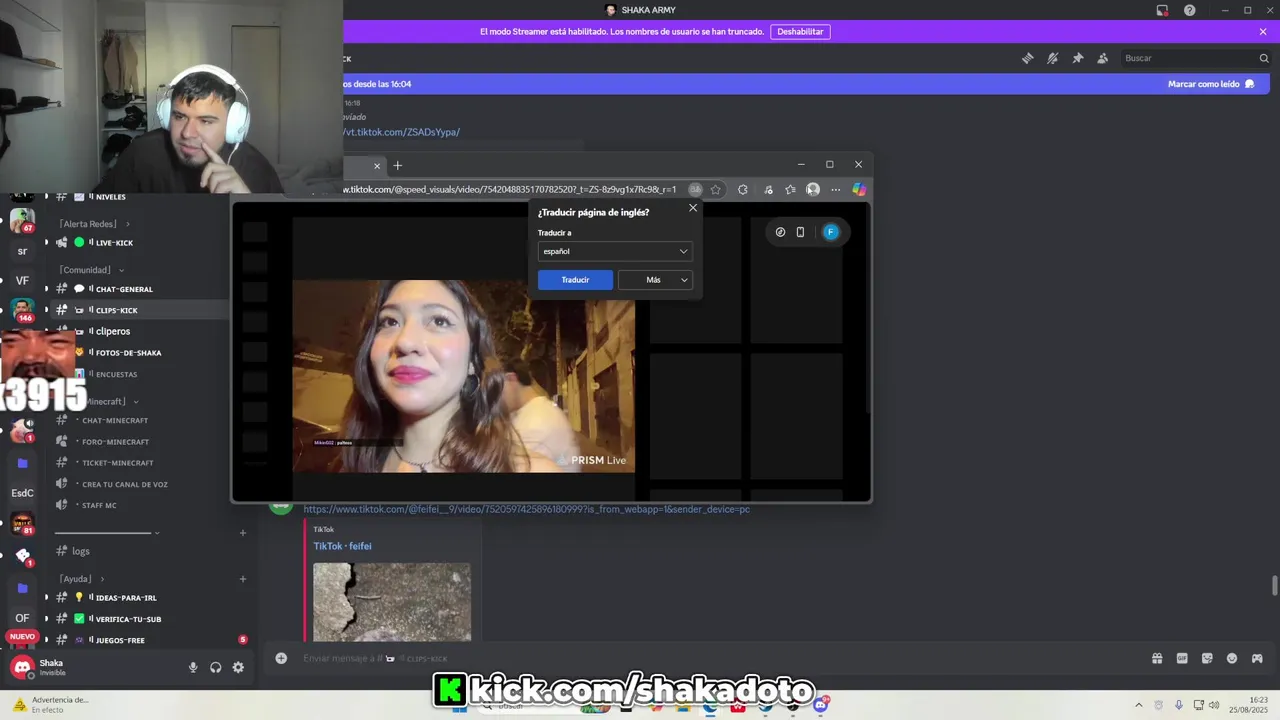Viewport: 1280px width, 720px height.
Task: Favorite this page with star icon
Action: (x=715, y=189)
